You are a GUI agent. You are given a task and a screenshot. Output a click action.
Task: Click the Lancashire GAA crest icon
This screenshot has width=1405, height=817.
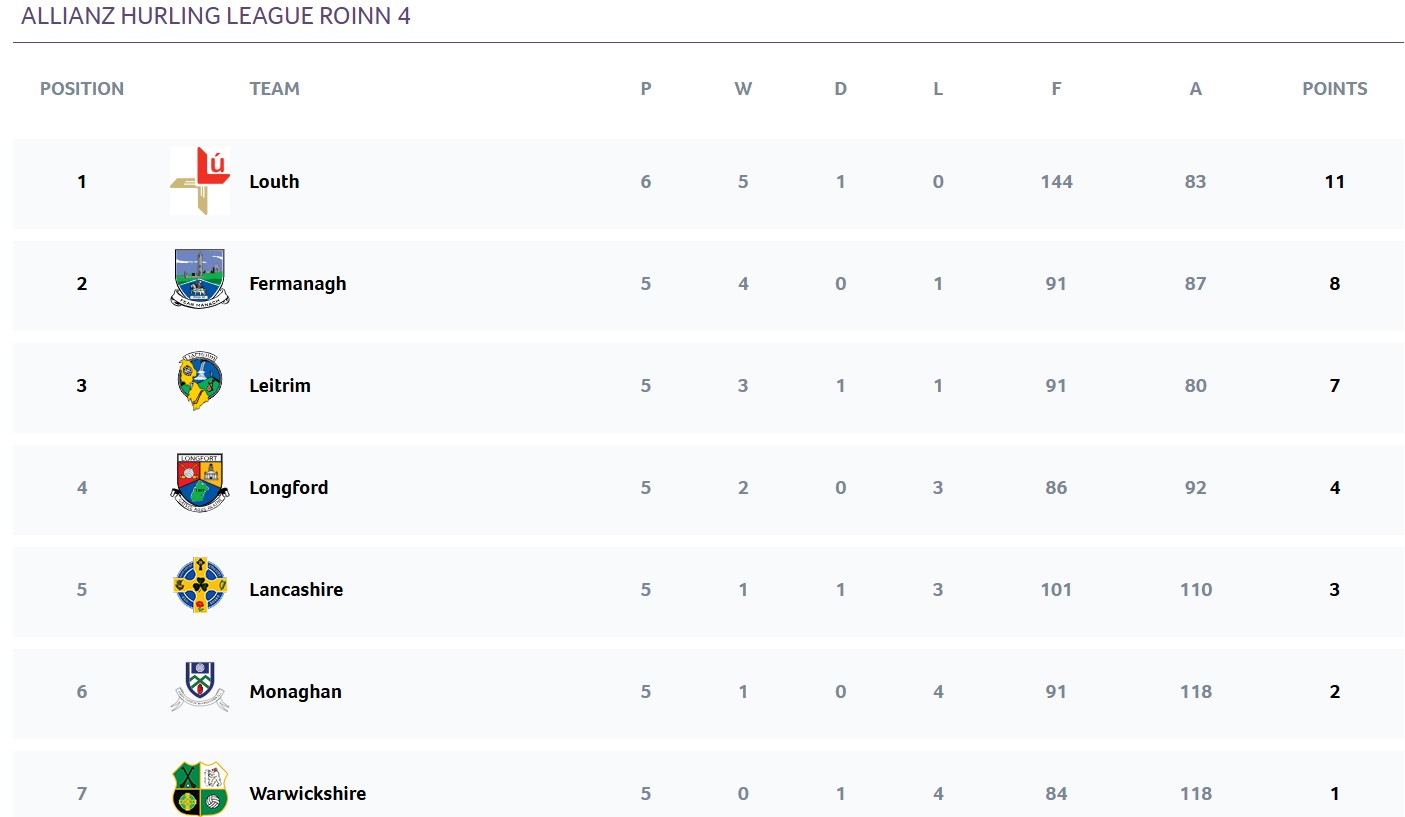coord(200,585)
